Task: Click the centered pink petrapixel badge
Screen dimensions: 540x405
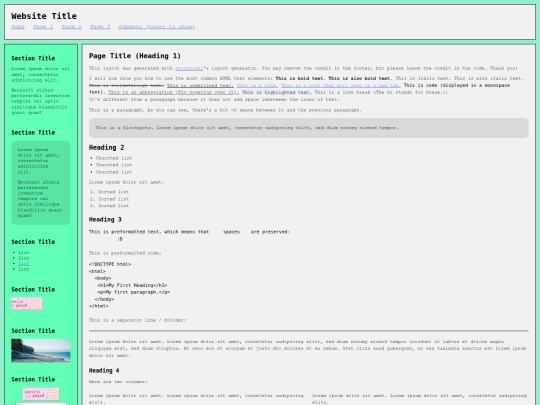Action: pyautogui.click(x=41, y=394)
